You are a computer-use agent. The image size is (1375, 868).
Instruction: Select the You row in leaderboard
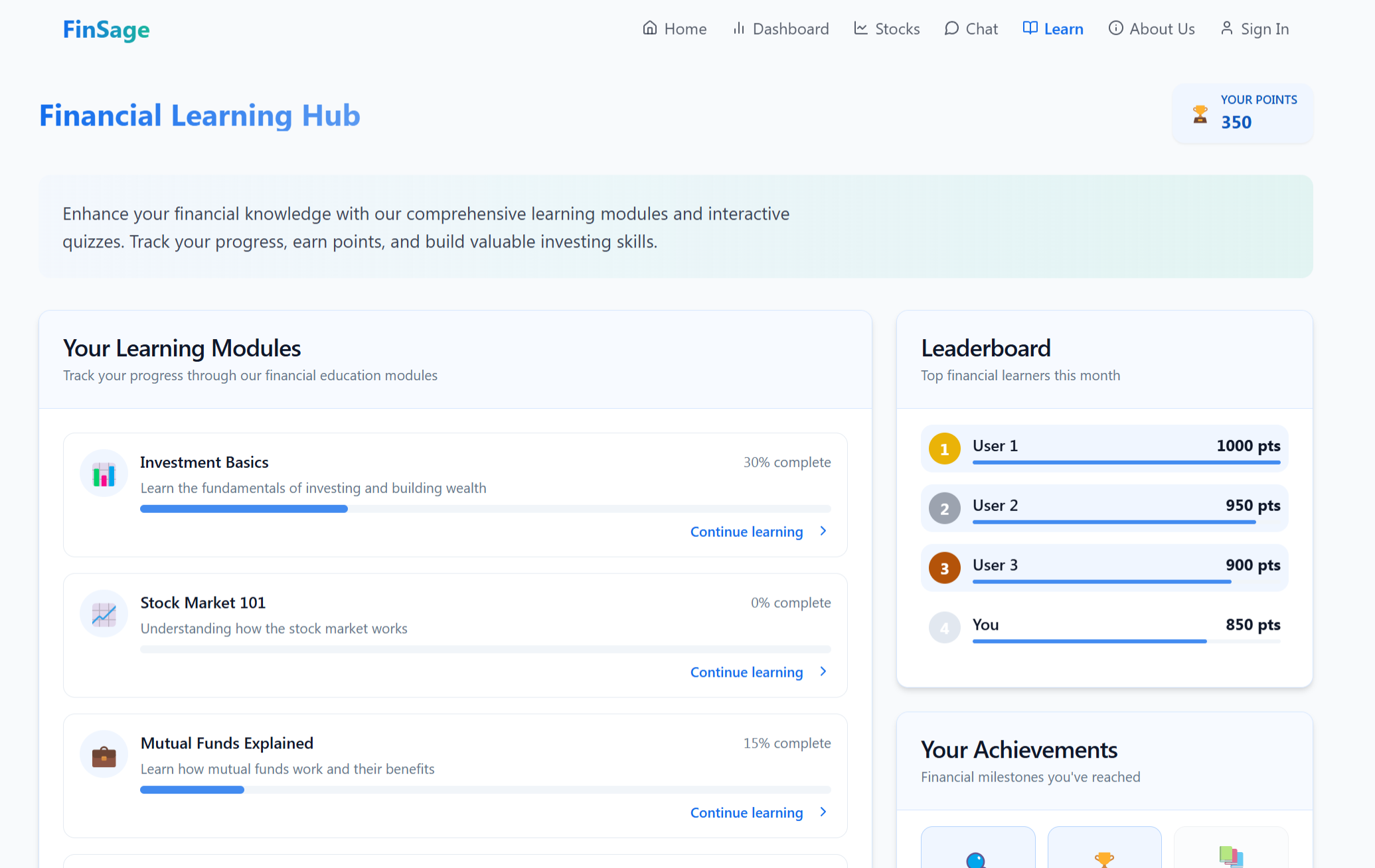(1103, 627)
